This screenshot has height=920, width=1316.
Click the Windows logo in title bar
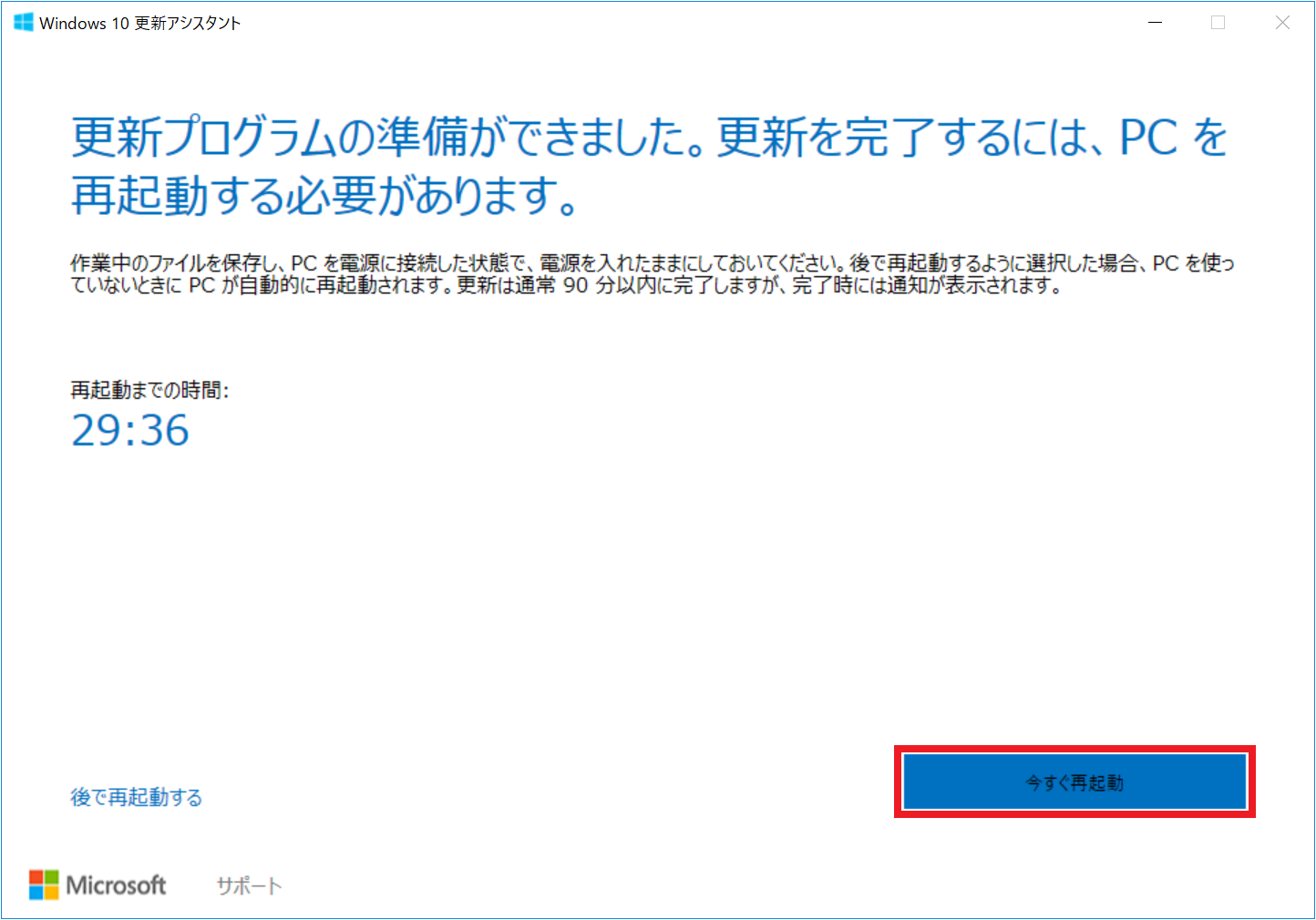(23, 23)
